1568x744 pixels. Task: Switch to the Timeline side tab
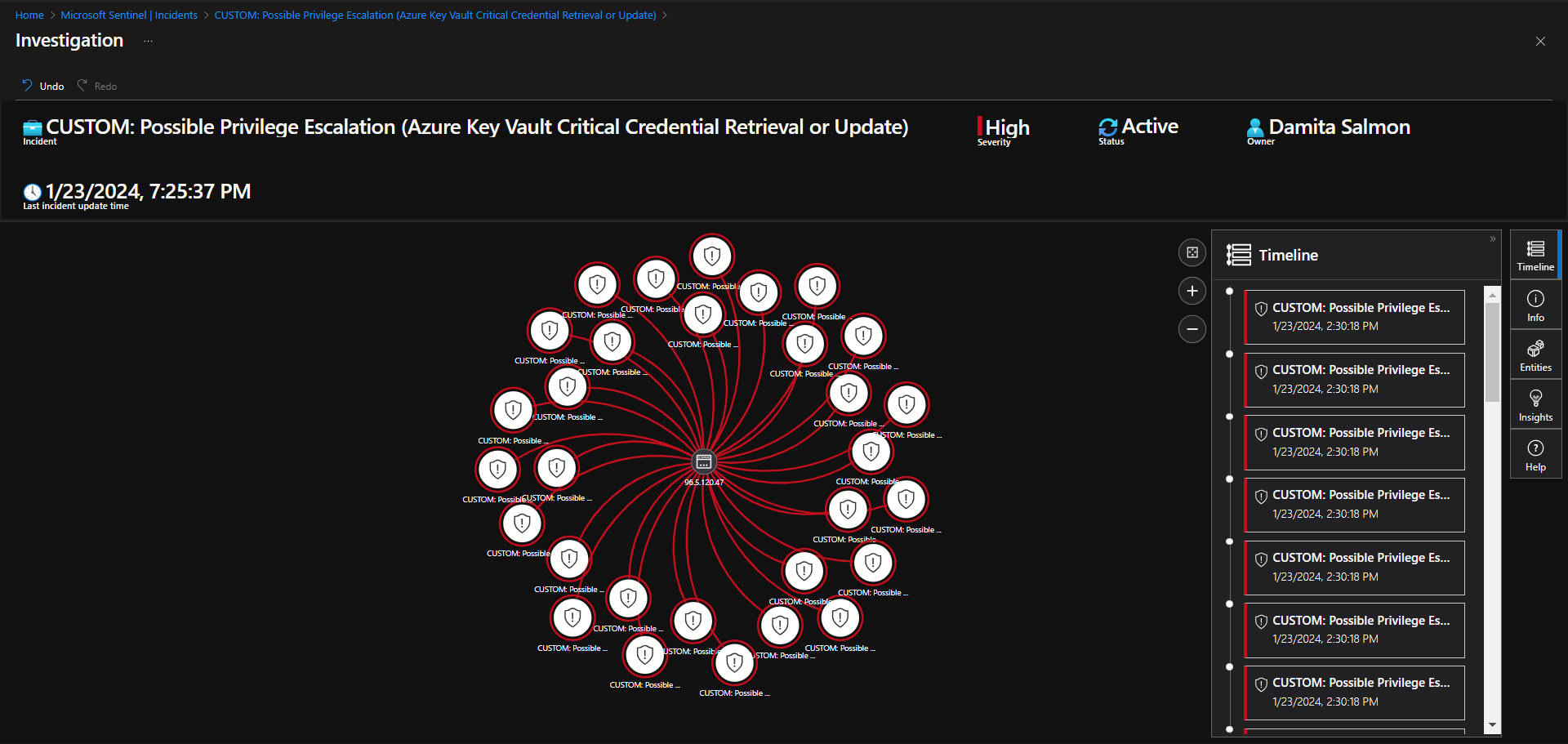tap(1535, 255)
